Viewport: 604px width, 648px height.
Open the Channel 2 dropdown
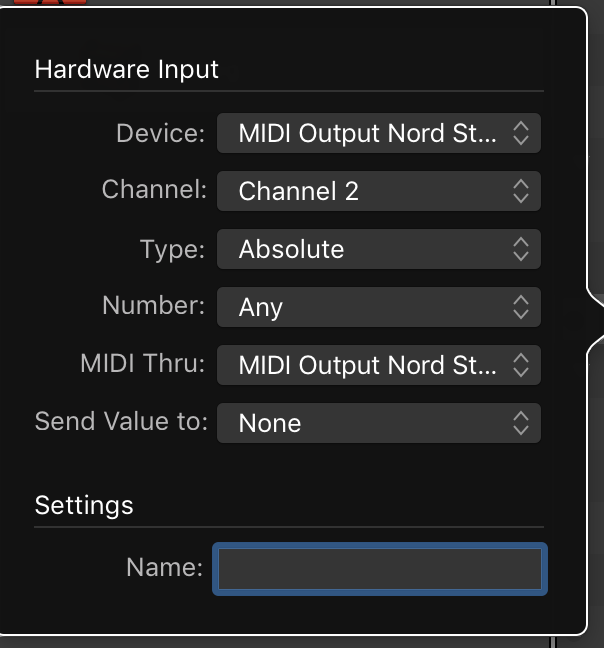point(378,191)
